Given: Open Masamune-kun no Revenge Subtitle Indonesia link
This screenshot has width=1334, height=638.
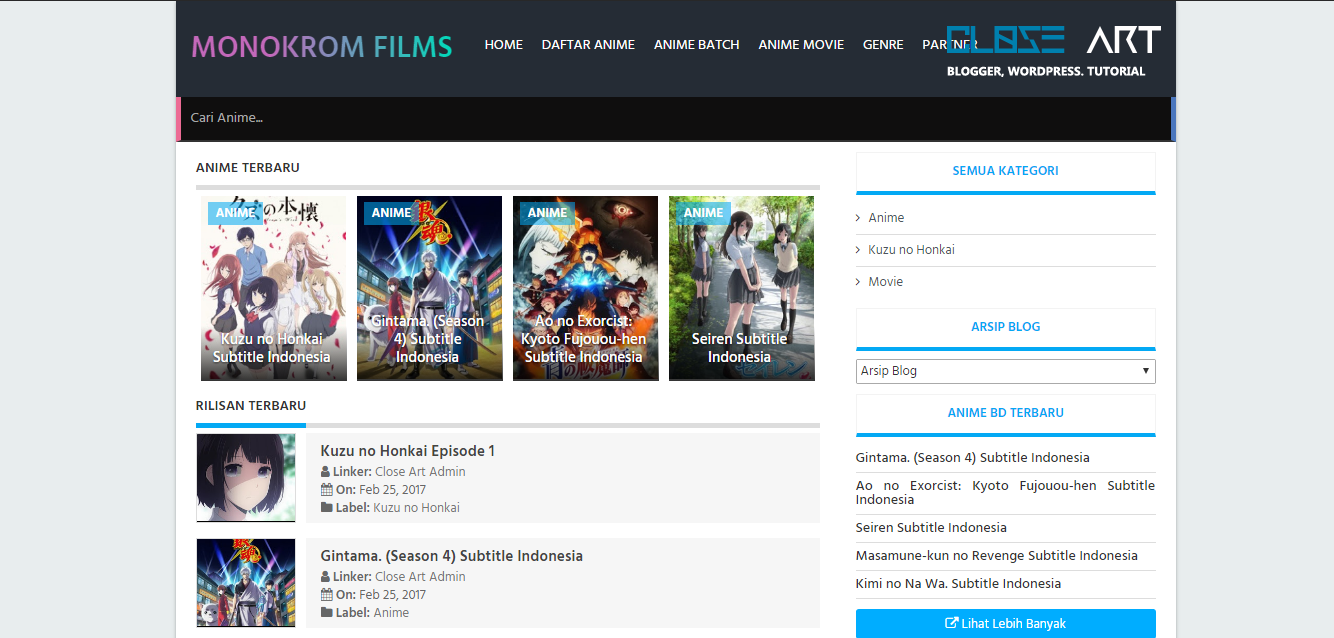Looking at the screenshot, I should coord(997,556).
